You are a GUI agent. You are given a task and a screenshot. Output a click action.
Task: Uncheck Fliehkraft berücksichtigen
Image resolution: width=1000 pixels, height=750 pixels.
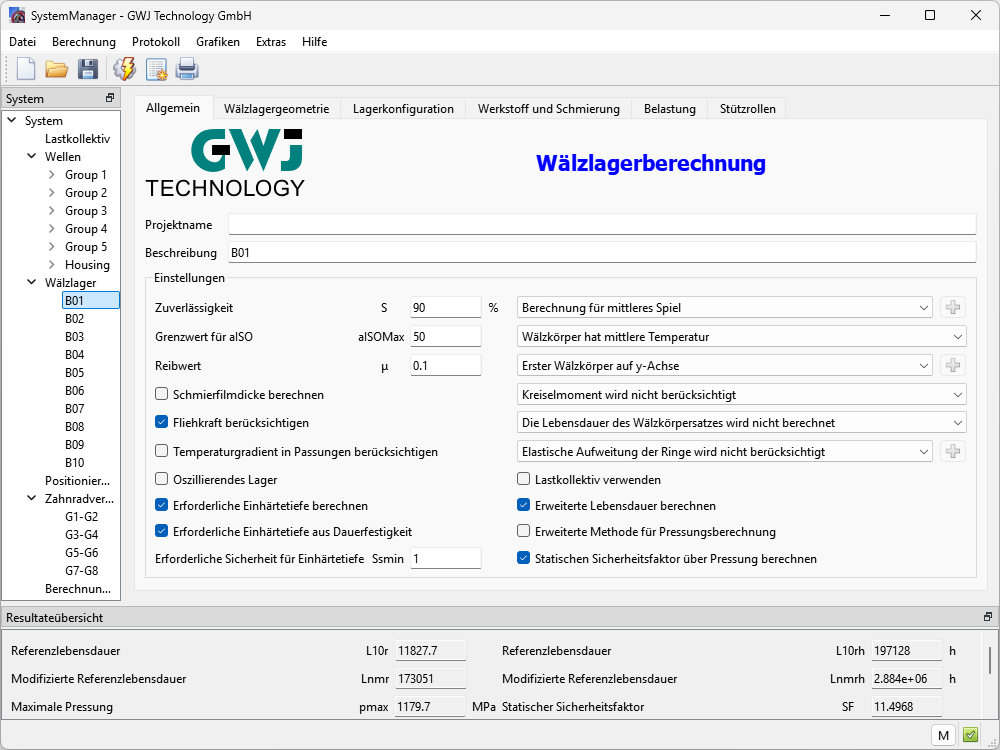click(x=162, y=423)
